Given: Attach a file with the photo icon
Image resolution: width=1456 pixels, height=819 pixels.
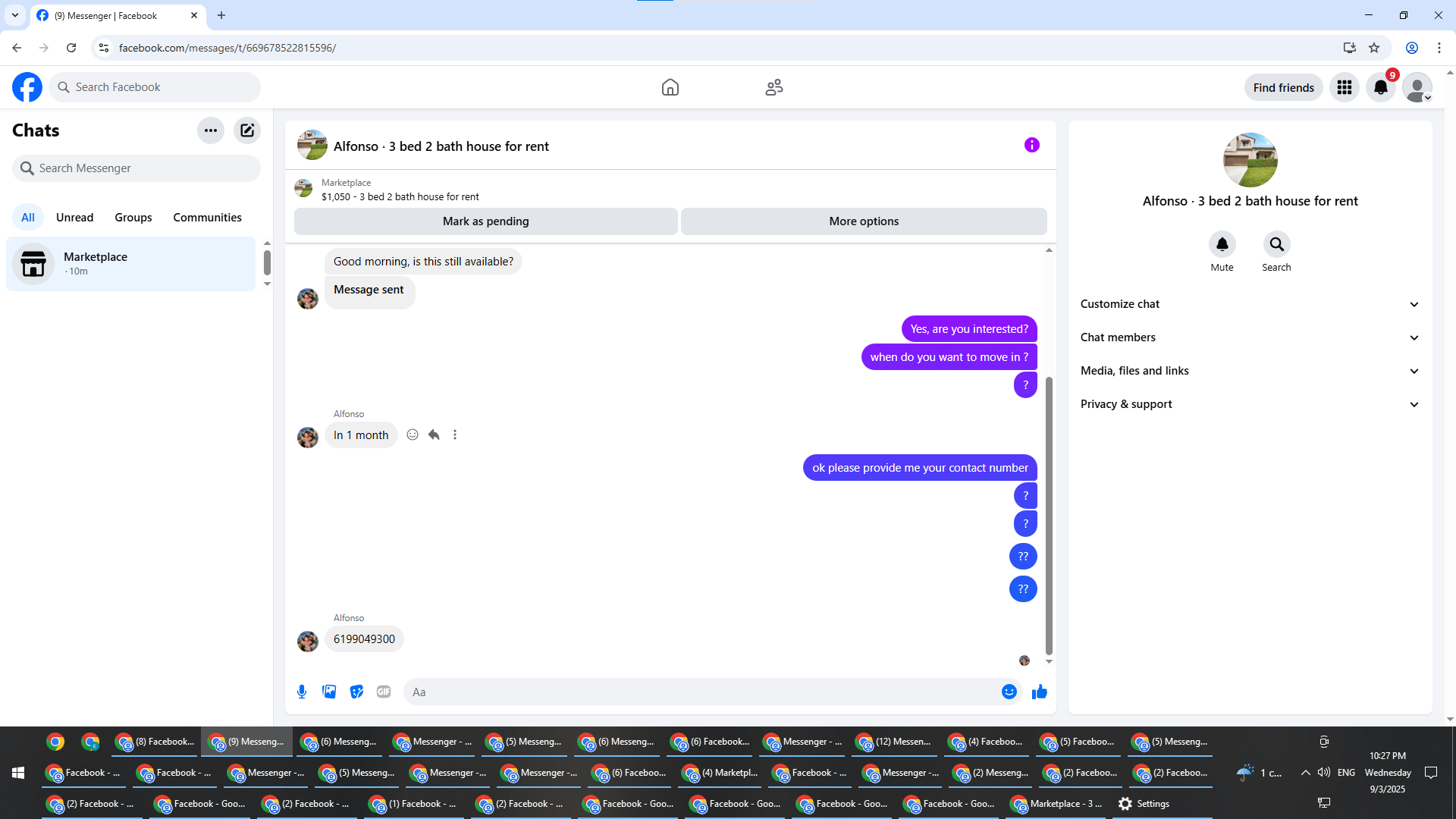Looking at the screenshot, I should tap(329, 692).
